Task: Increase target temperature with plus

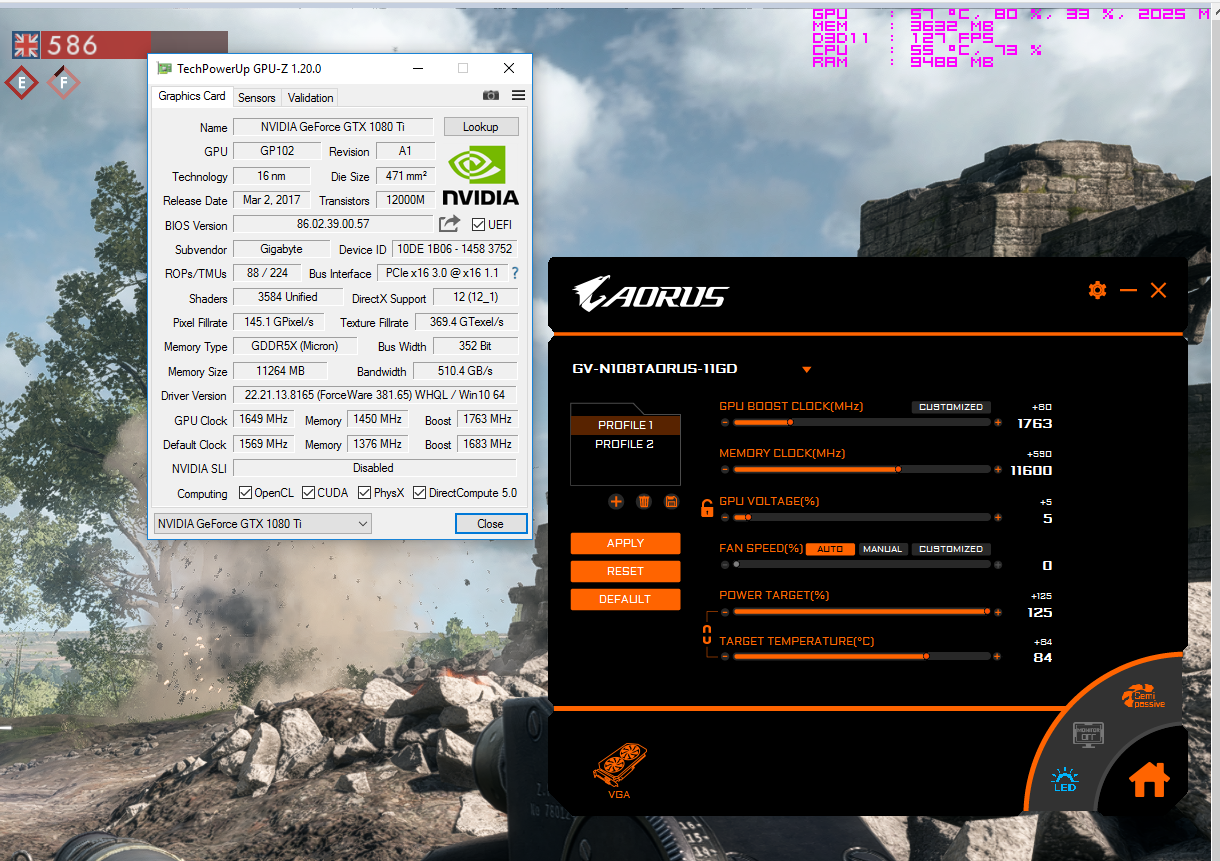Action: pyautogui.click(x=997, y=656)
